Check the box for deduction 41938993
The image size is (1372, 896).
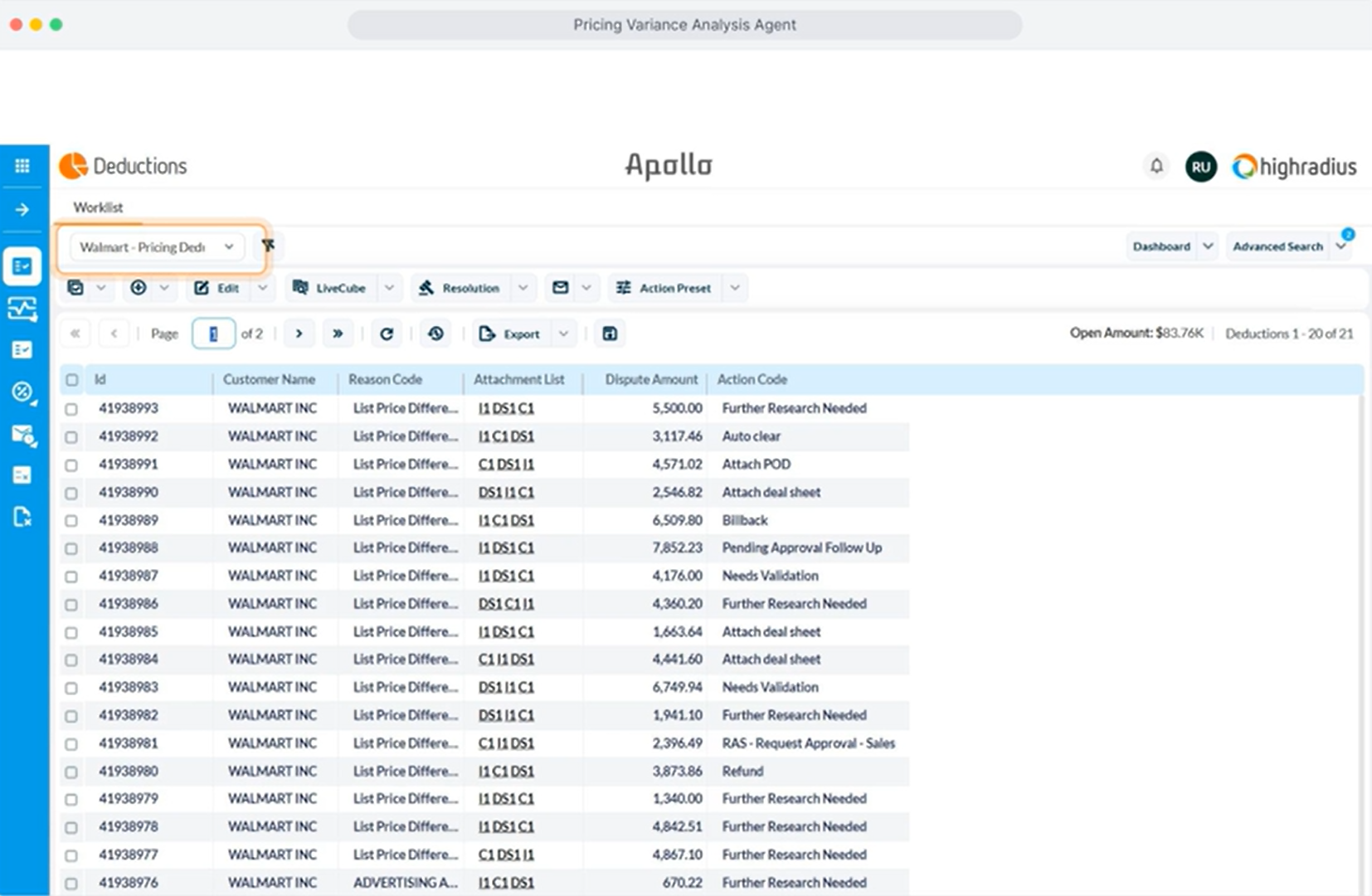[x=71, y=409]
